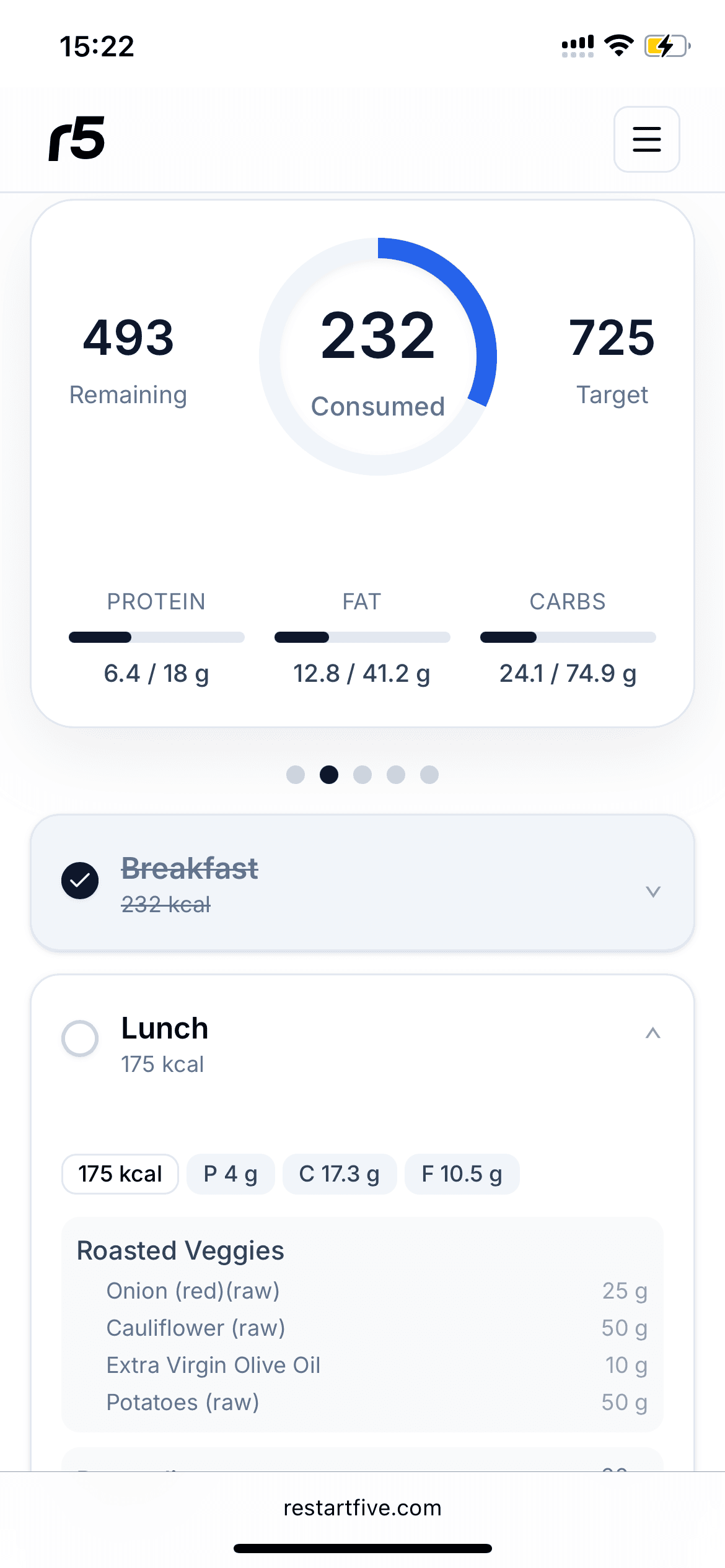Go to the first carousel page dot
This screenshot has height=1568, width=725.
(296, 775)
